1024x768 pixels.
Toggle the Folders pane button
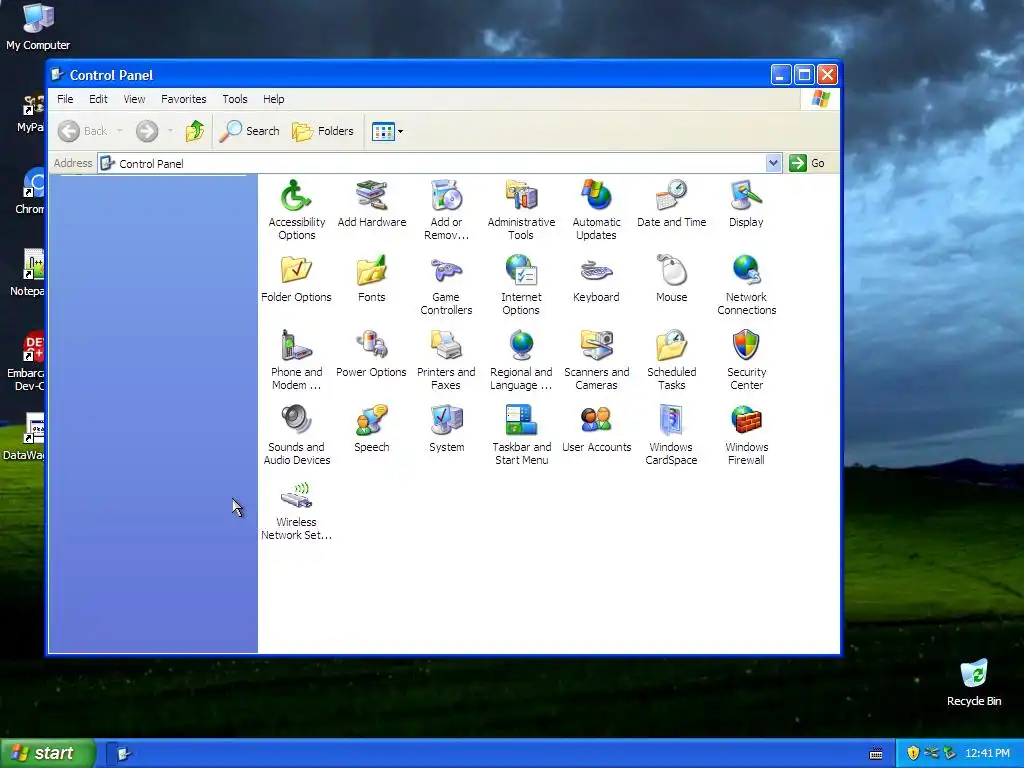[x=323, y=131]
